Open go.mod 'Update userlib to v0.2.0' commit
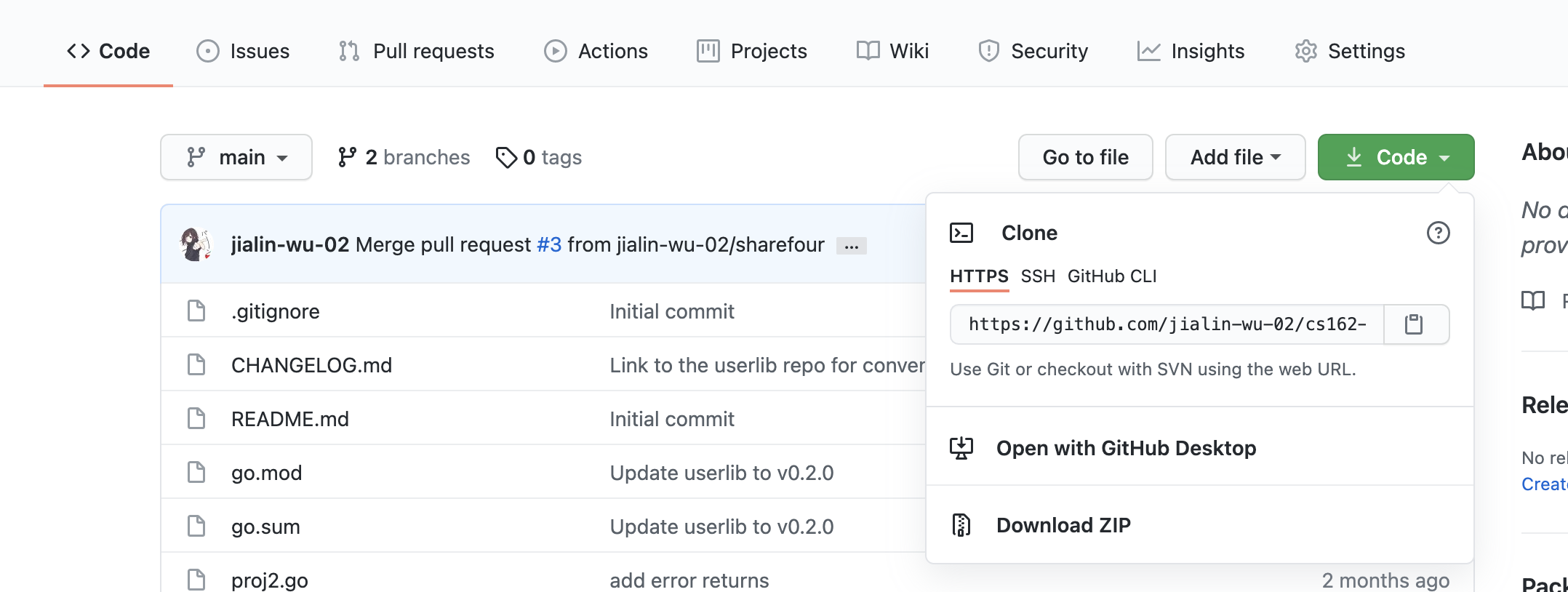Image resolution: width=1568 pixels, height=592 pixels. 721,473
